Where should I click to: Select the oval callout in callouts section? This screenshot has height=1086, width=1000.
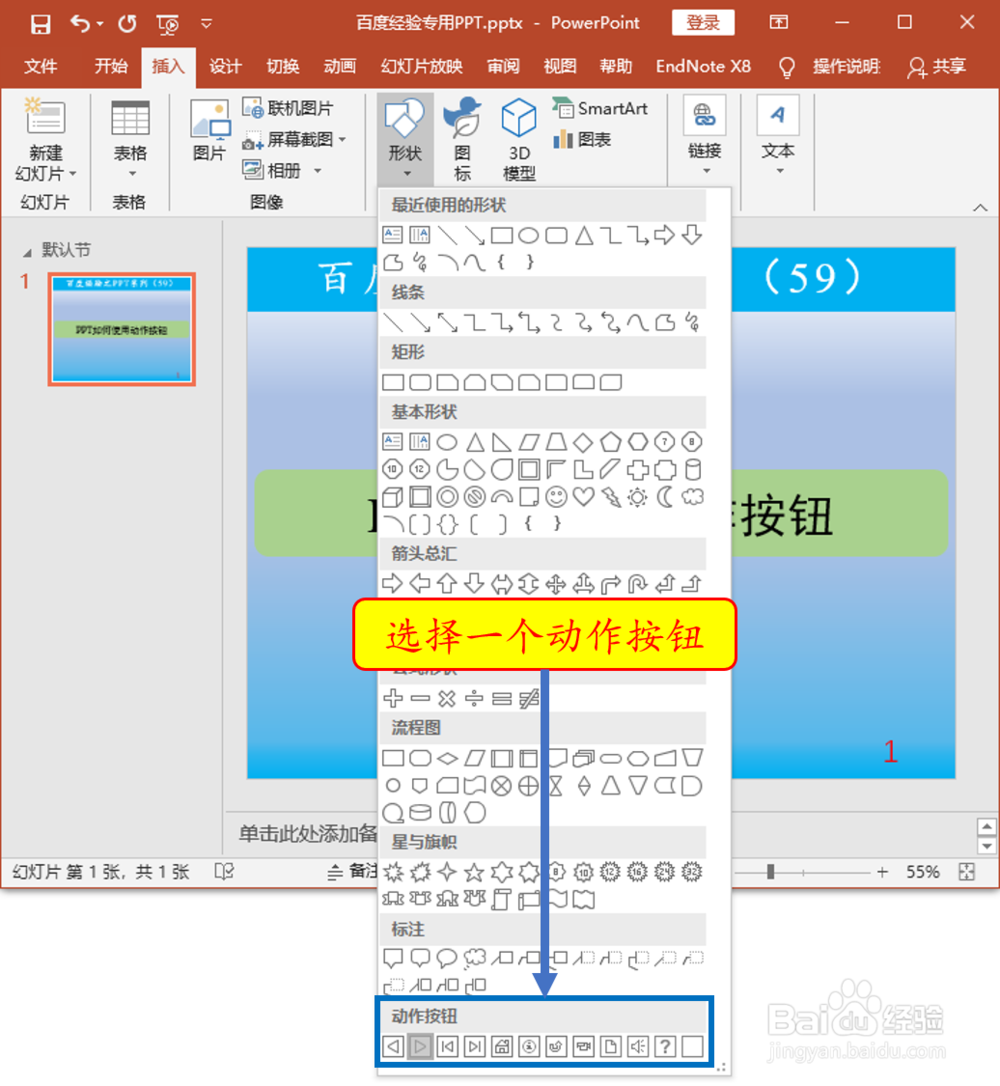[447, 958]
